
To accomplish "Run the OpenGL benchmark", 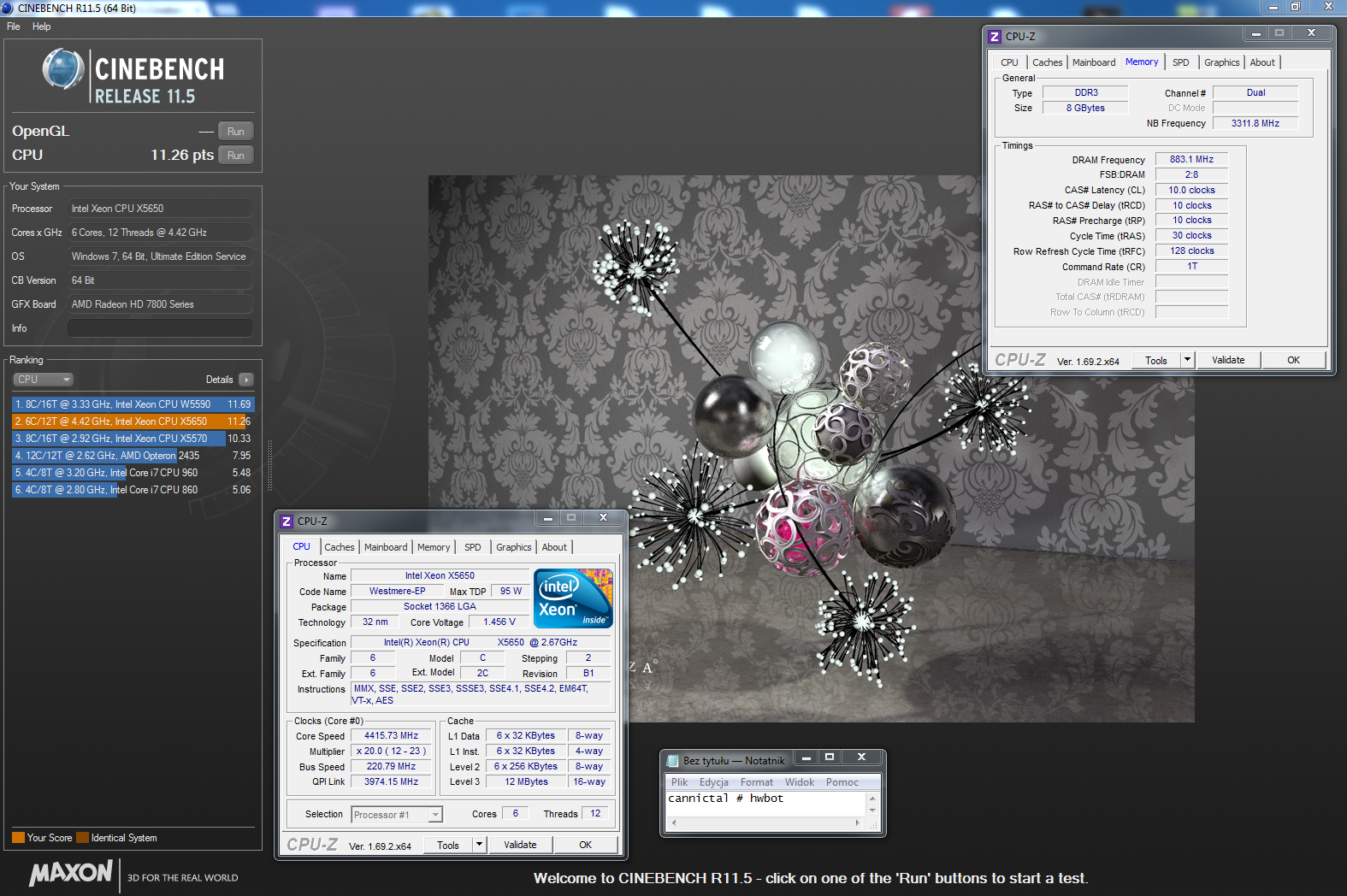I will tap(236, 132).
